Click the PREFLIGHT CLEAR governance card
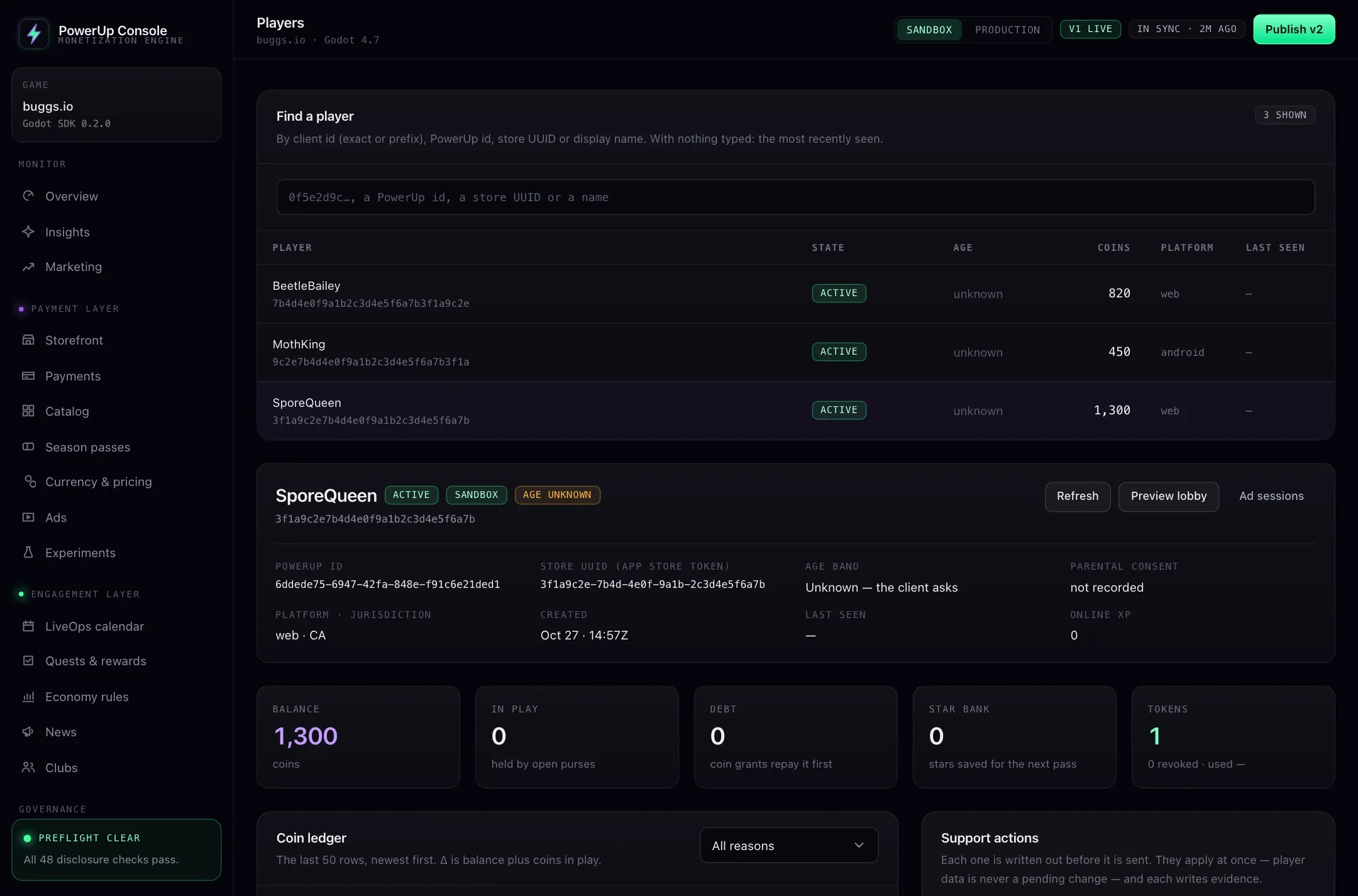The height and width of the screenshot is (896, 1358). (x=116, y=849)
